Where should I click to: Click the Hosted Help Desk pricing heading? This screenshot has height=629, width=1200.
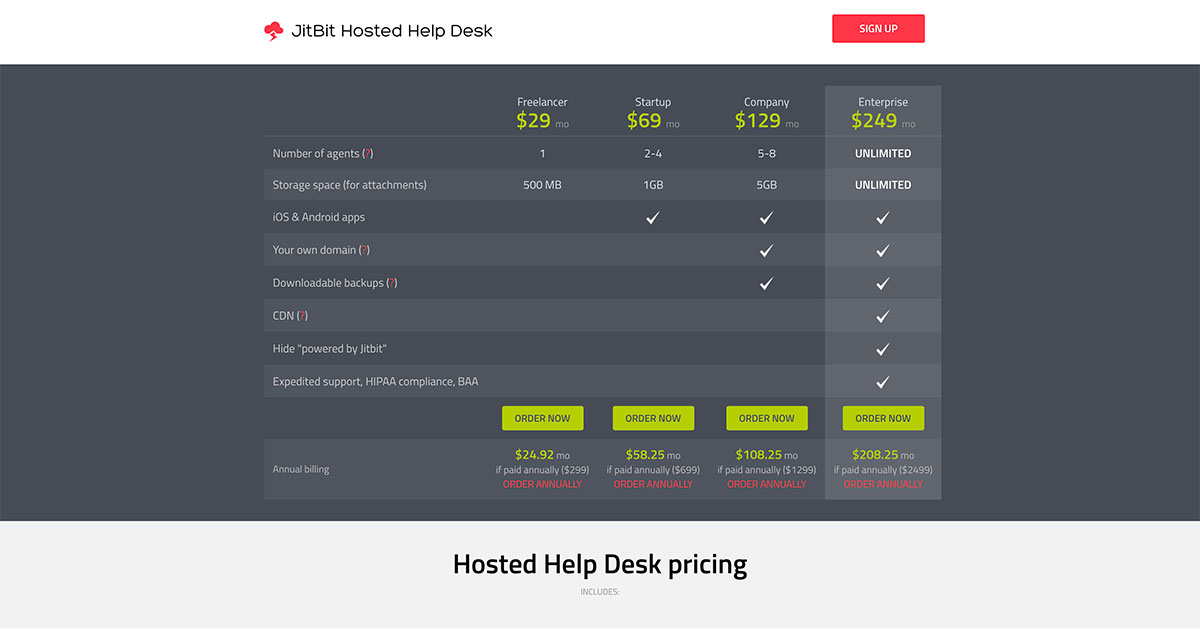(600, 564)
